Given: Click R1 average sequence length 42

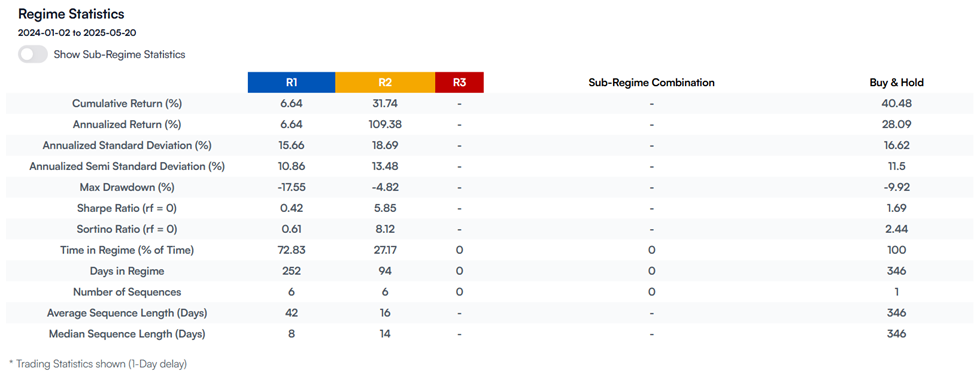Looking at the screenshot, I should click(x=291, y=313).
